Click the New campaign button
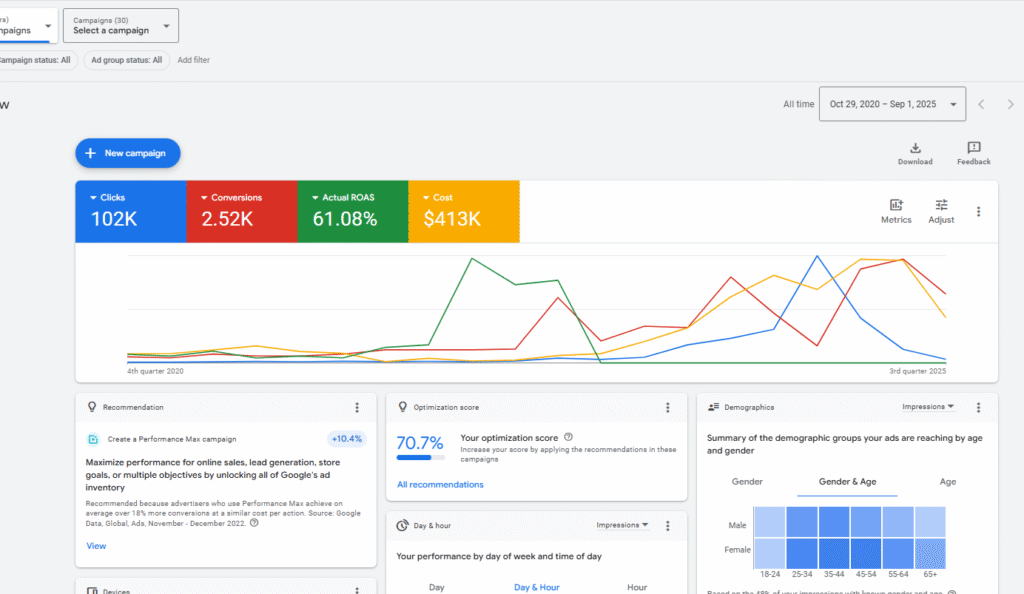This screenshot has height=594, width=1024. click(x=127, y=152)
